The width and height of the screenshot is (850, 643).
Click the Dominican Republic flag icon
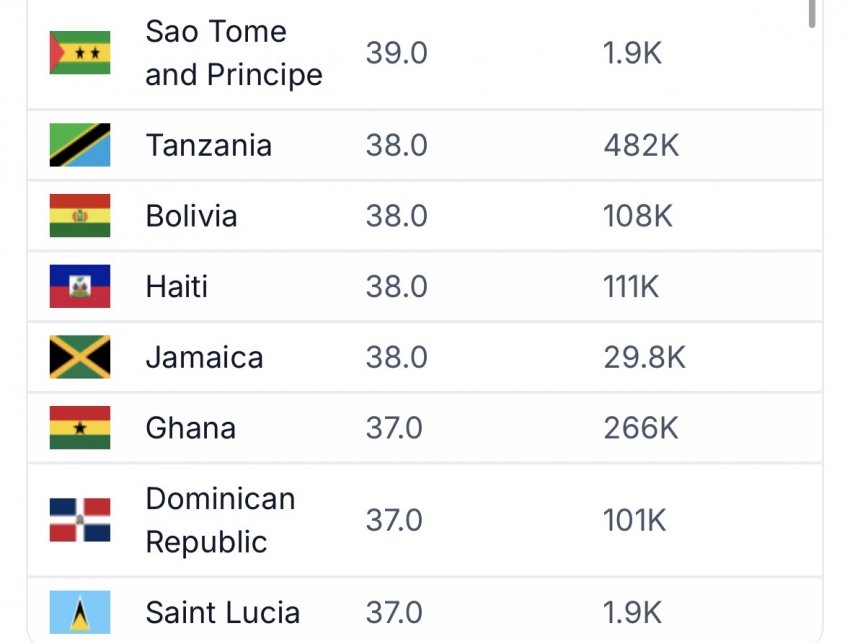(80, 520)
